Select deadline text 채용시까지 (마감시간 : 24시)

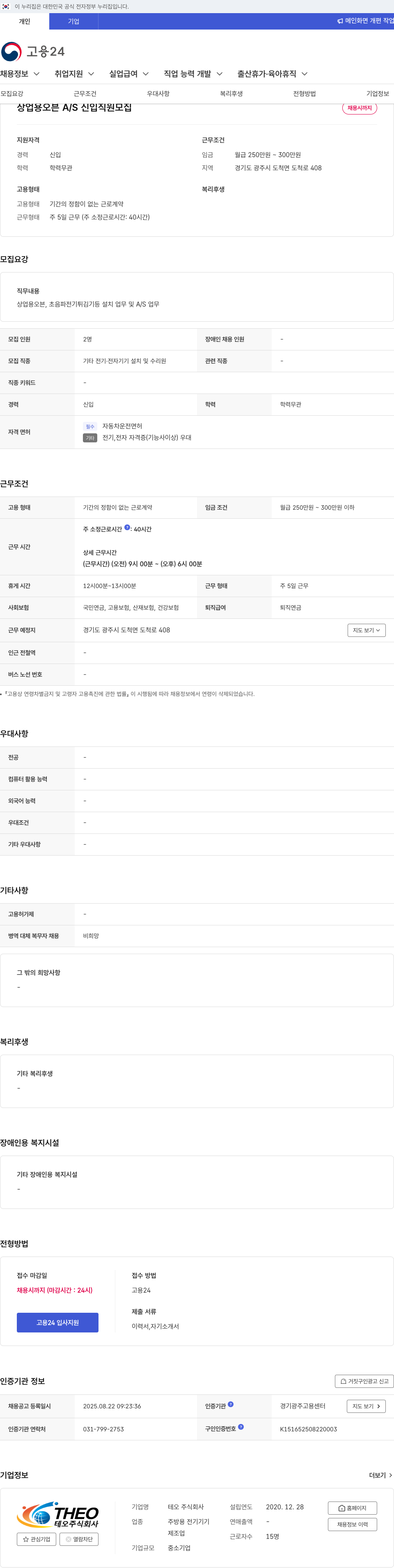55,1291
